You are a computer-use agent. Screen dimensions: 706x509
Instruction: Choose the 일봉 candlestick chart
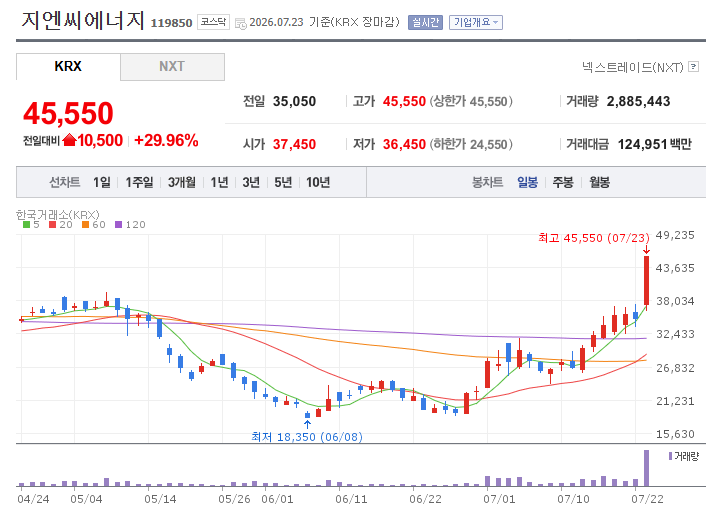(527, 182)
